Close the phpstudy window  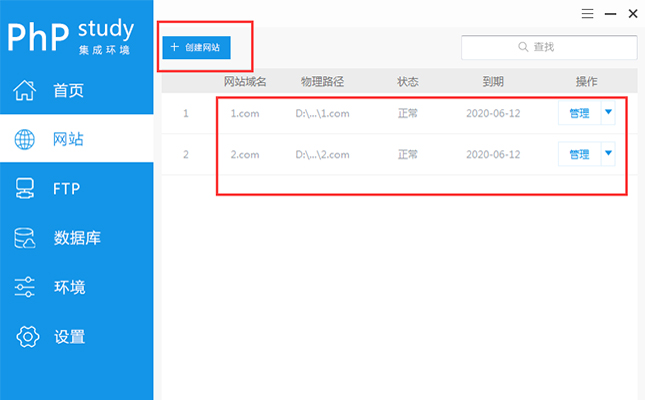tap(633, 14)
